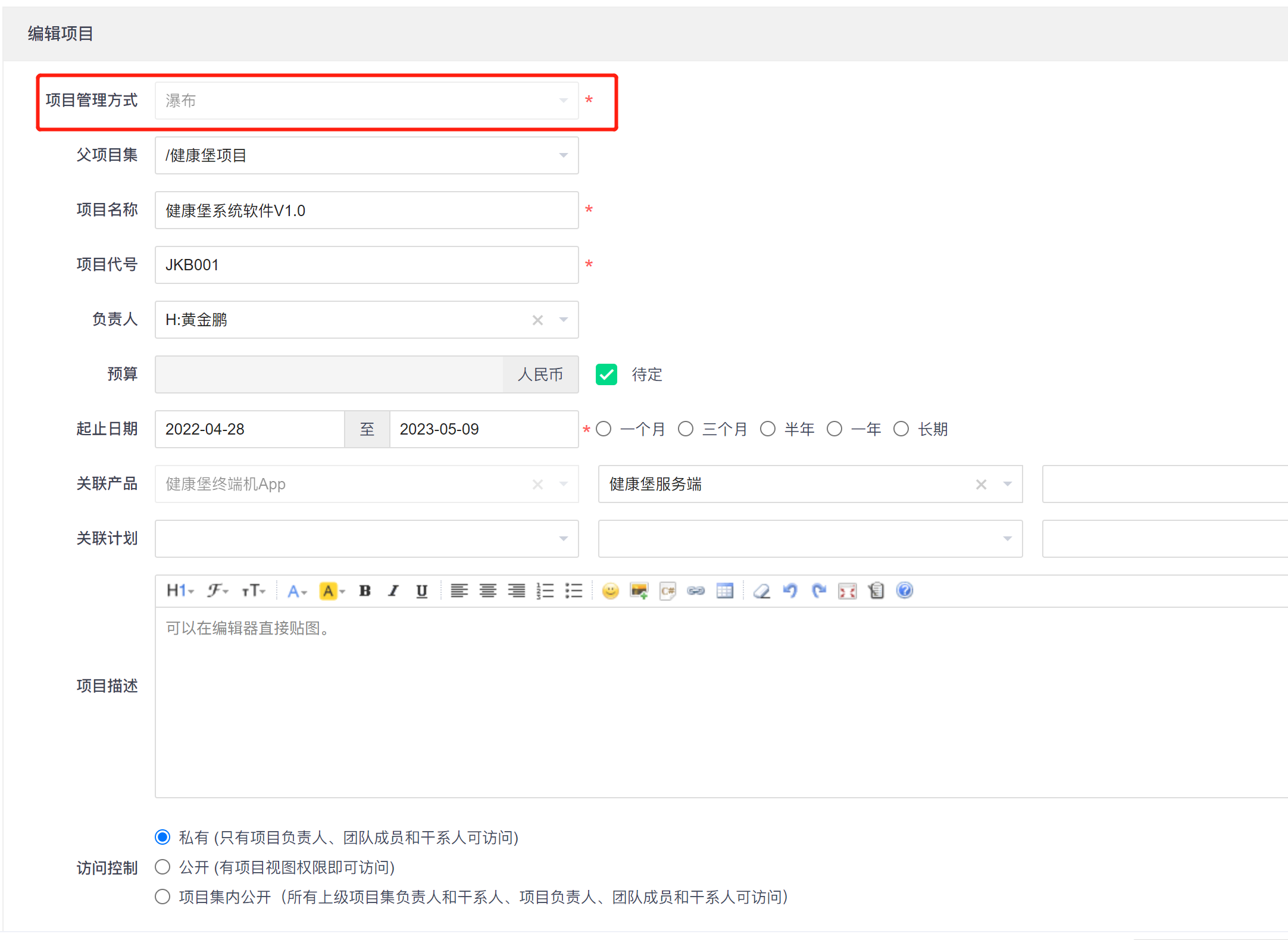The image size is (1288, 940).
Task: Uncheck the 待定 budget checkbox
Action: [x=606, y=374]
